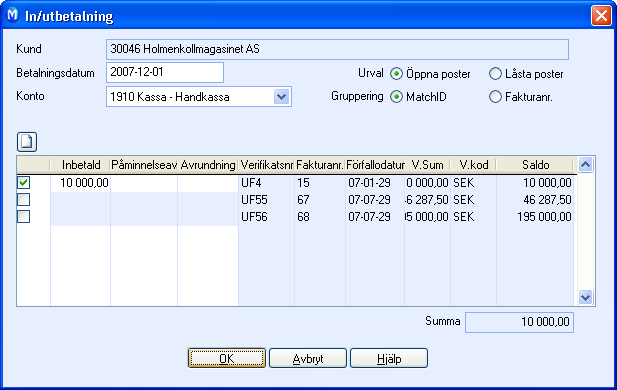The width and height of the screenshot is (617, 390).
Task: Click the Summa field showing 10 000,00
Action: coord(519,322)
